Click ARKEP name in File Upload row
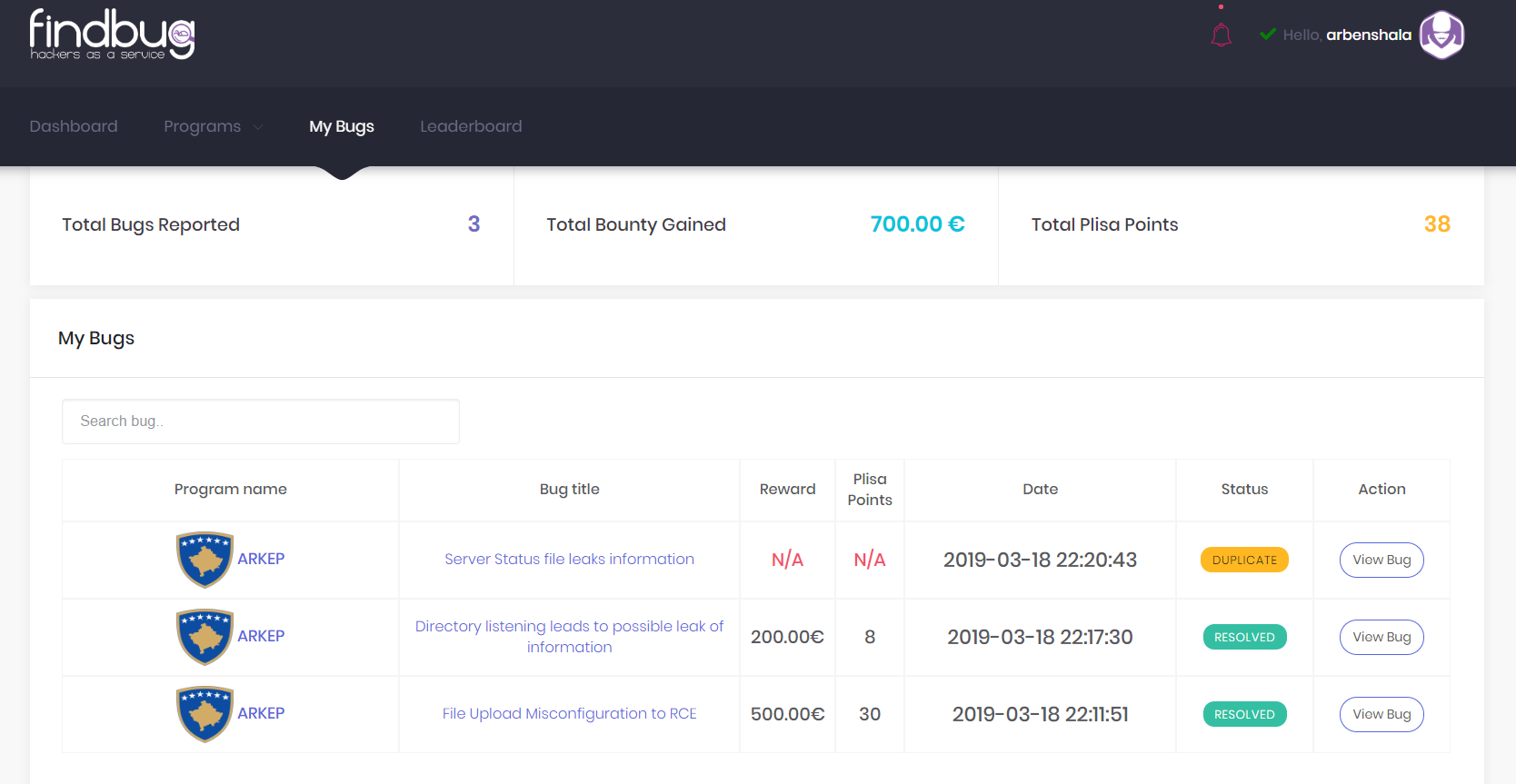The height and width of the screenshot is (784, 1516). (x=261, y=713)
